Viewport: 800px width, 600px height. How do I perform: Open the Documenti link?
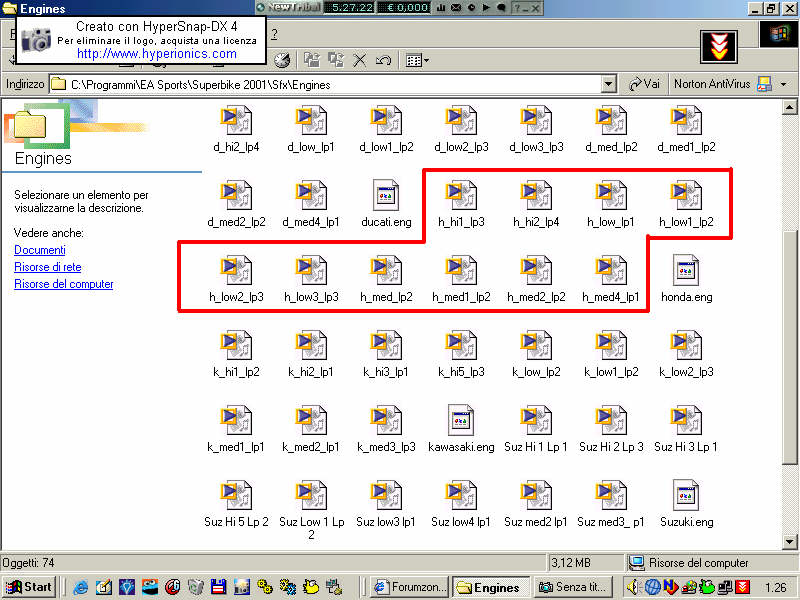point(40,250)
